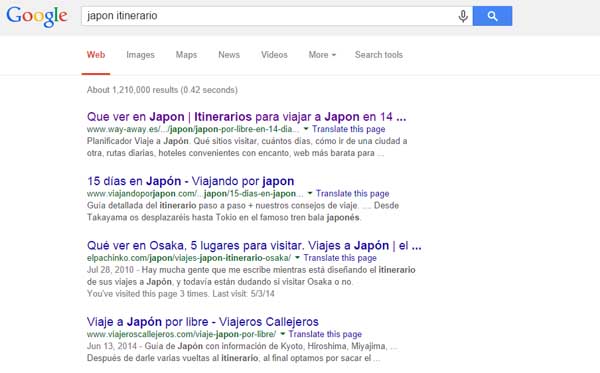Open result Qué ver en Osaka
The height and width of the screenshot is (373, 600).
pyautogui.click(x=254, y=245)
